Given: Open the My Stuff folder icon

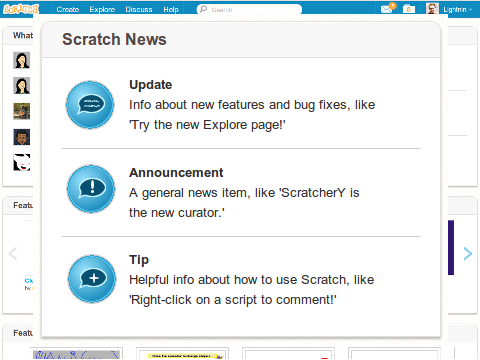Looking at the screenshot, I should point(409,9).
